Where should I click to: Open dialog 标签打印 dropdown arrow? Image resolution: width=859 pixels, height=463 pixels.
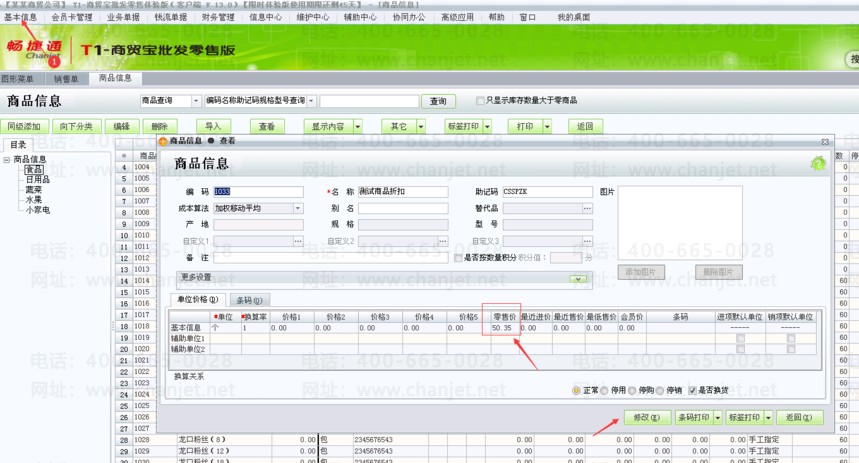click(768, 418)
